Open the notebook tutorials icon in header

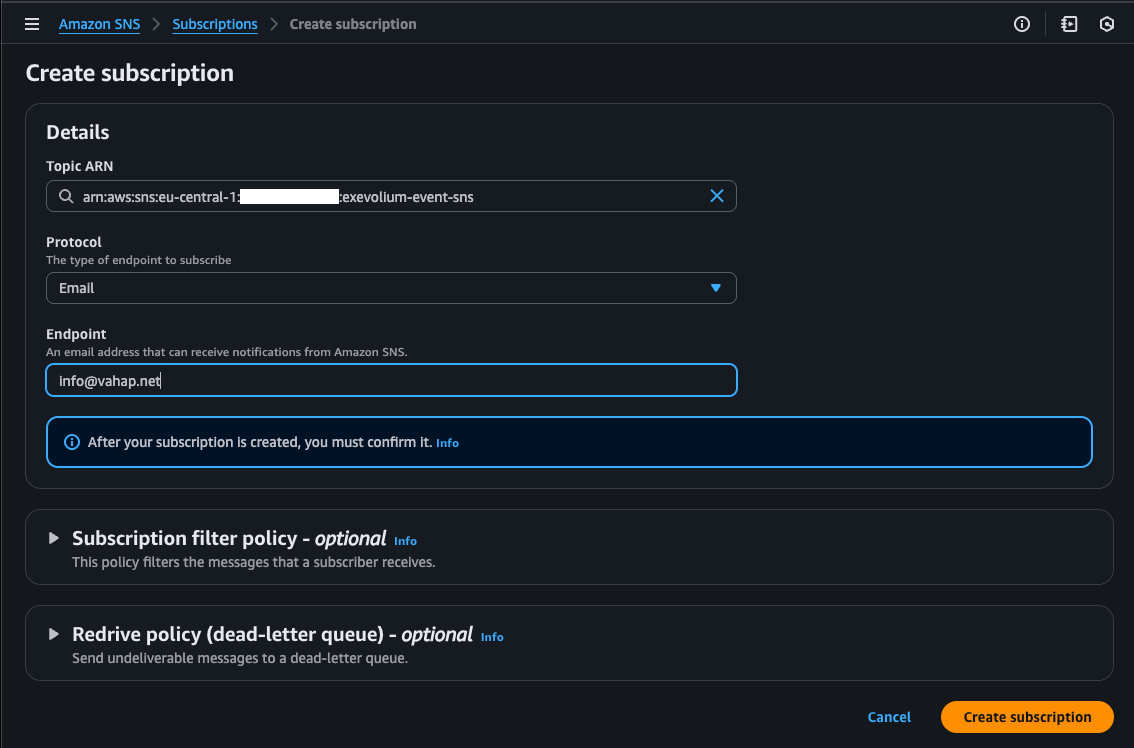[x=1069, y=24]
